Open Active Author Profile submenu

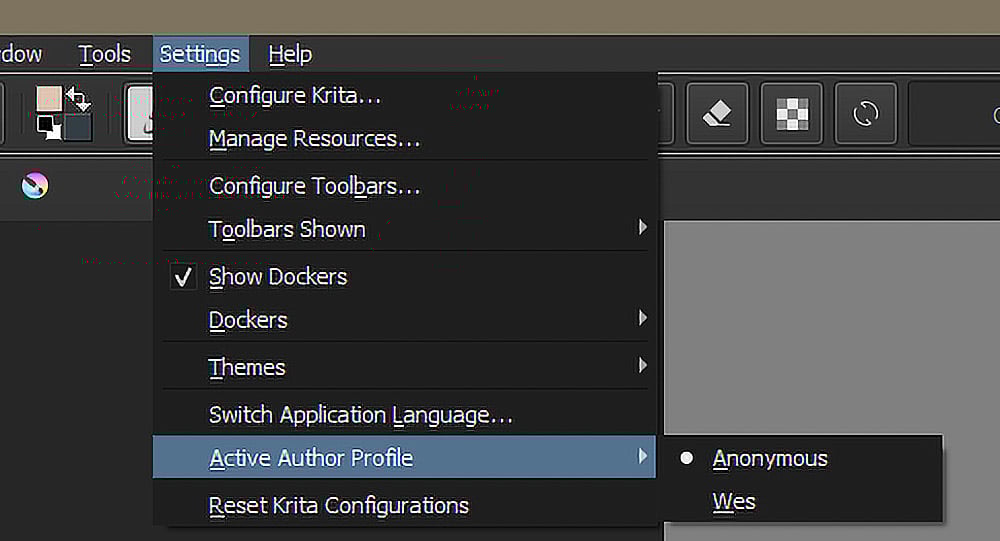point(404,457)
